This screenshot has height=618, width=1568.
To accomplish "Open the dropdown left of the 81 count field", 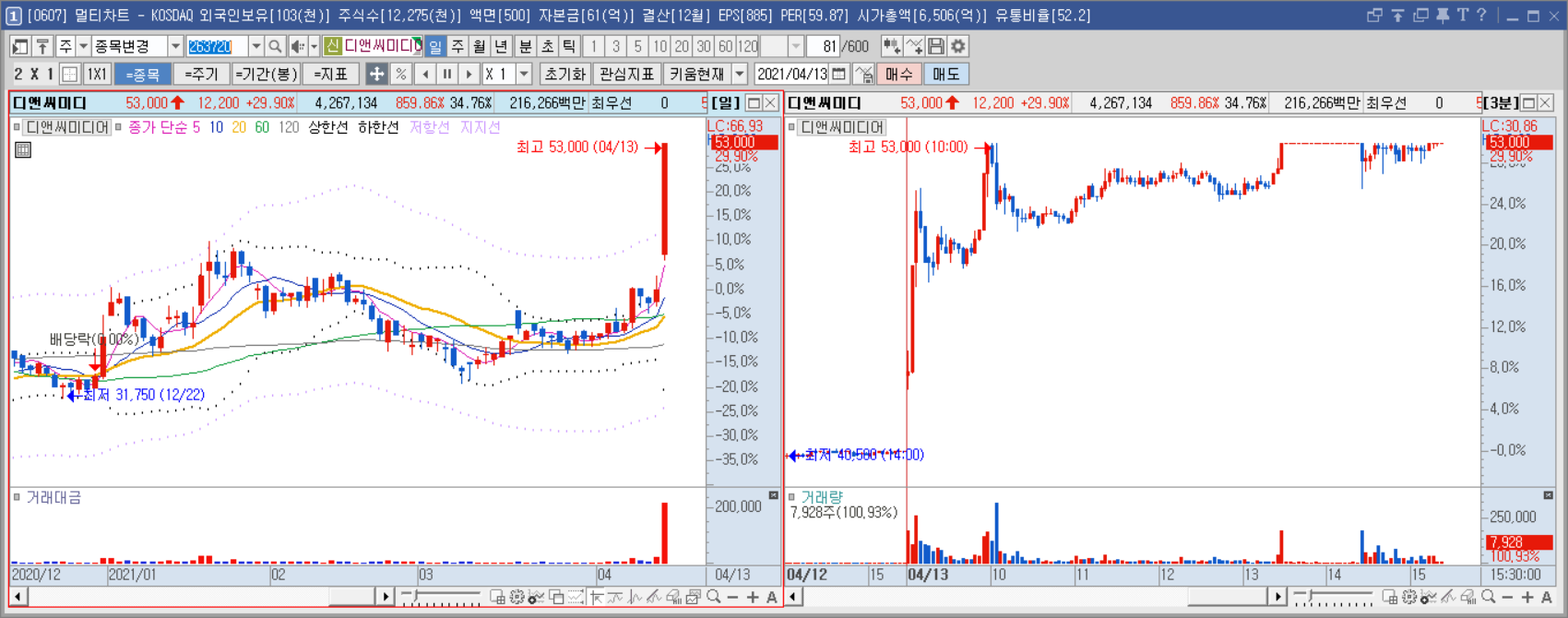I will pos(795,46).
